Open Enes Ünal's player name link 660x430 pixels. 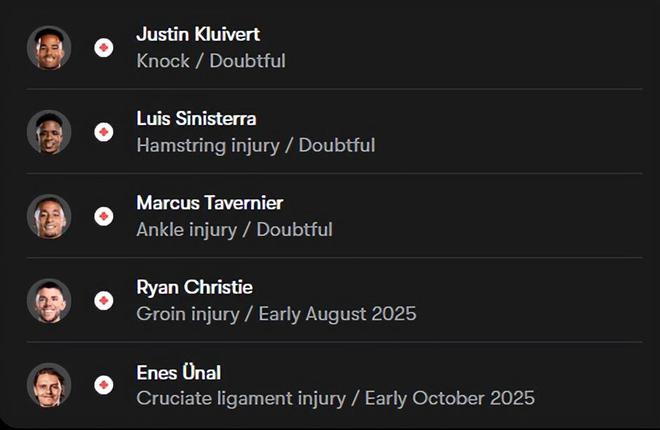click(178, 372)
